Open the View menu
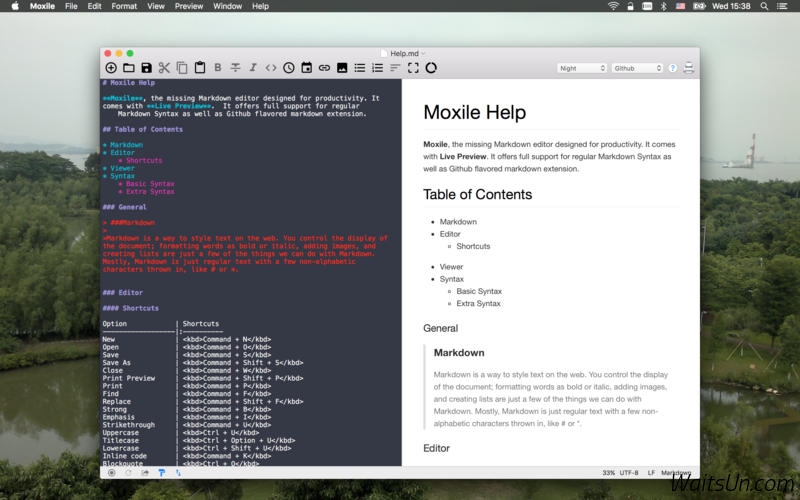800x500 pixels. click(156, 6)
